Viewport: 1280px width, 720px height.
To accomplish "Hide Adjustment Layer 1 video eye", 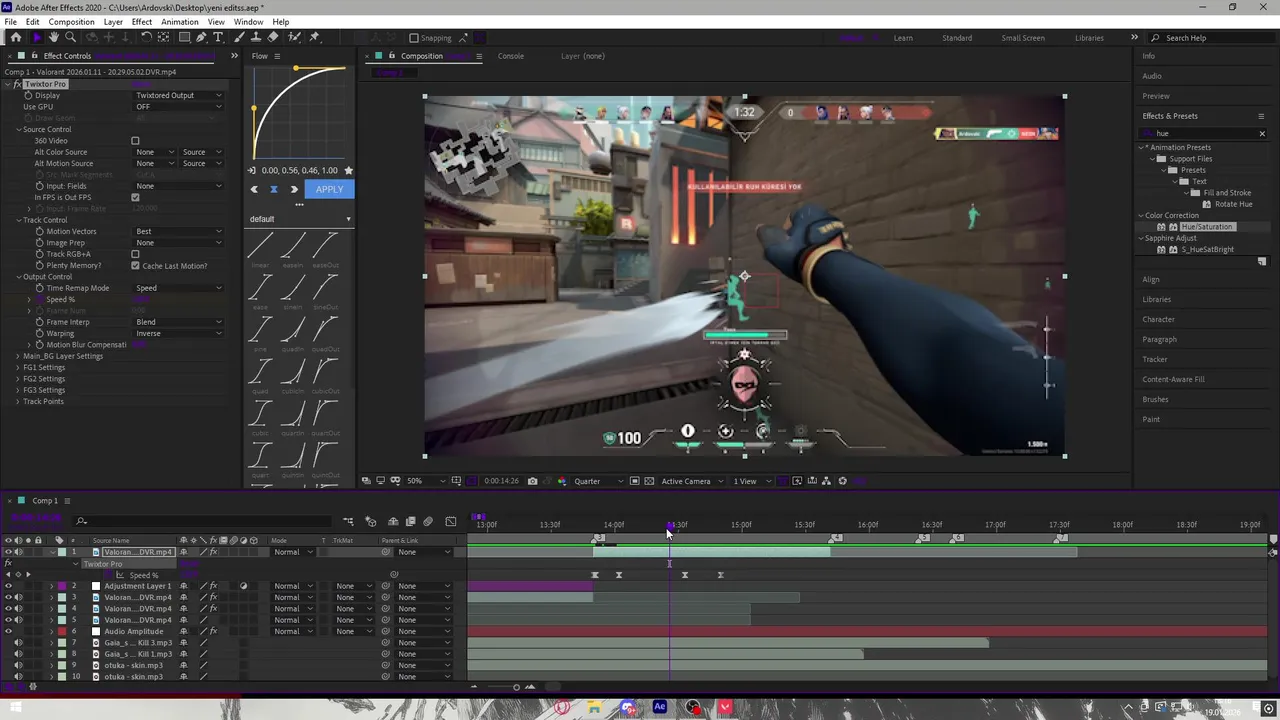I will tap(8, 586).
